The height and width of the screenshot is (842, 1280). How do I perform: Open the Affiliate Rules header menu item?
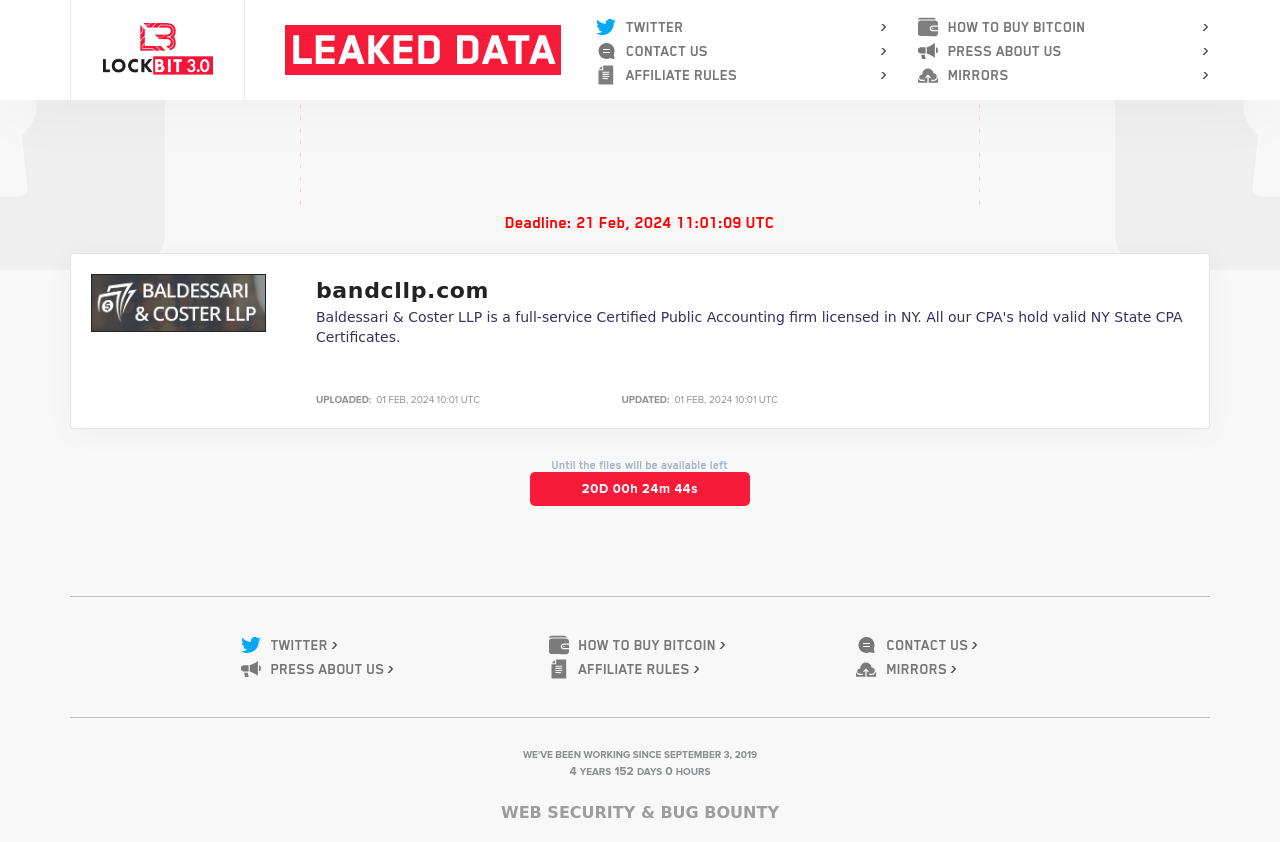[x=681, y=75]
